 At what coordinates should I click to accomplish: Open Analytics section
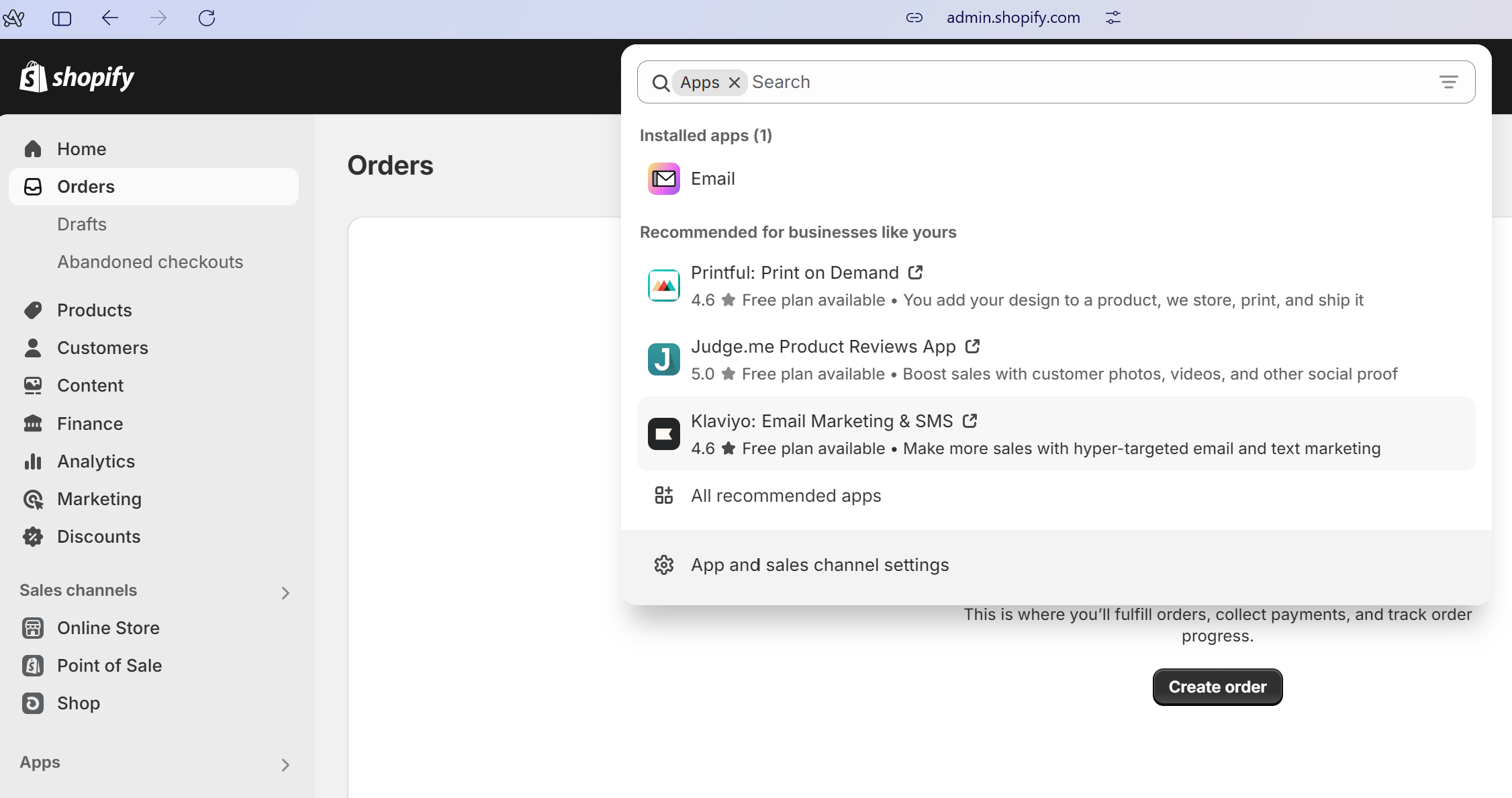click(x=154, y=461)
